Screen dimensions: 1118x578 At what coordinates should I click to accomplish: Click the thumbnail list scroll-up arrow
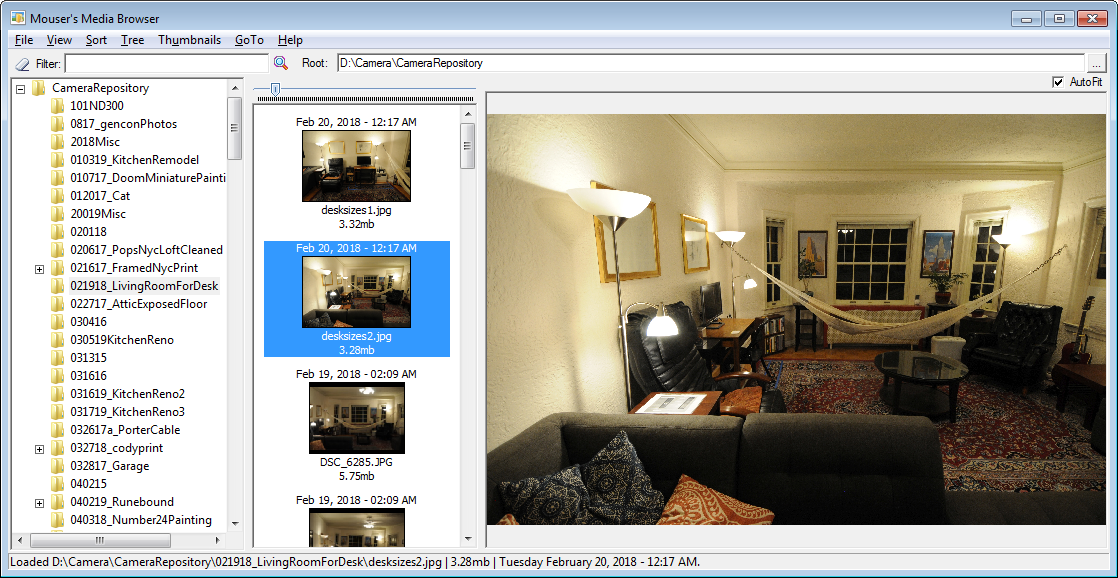click(x=468, y=114)
